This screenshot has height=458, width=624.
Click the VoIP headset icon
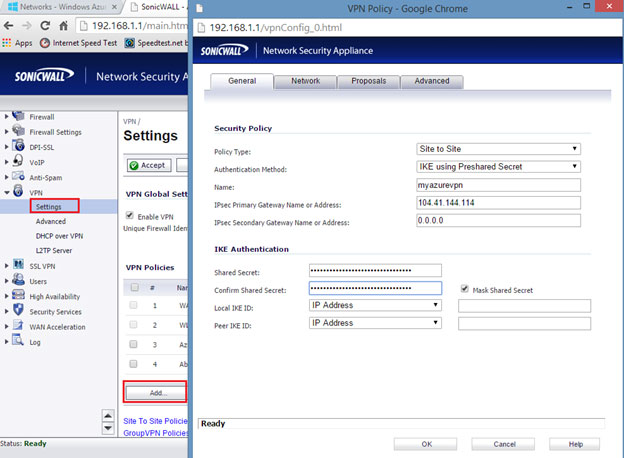click(x=18, y=161)
